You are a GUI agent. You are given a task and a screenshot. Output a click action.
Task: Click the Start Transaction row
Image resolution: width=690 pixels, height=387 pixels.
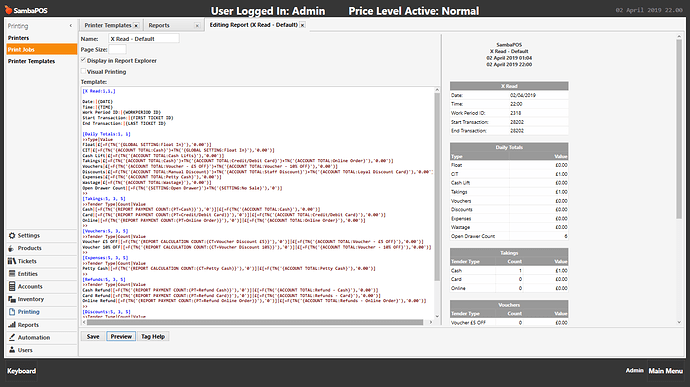(509, 122)
